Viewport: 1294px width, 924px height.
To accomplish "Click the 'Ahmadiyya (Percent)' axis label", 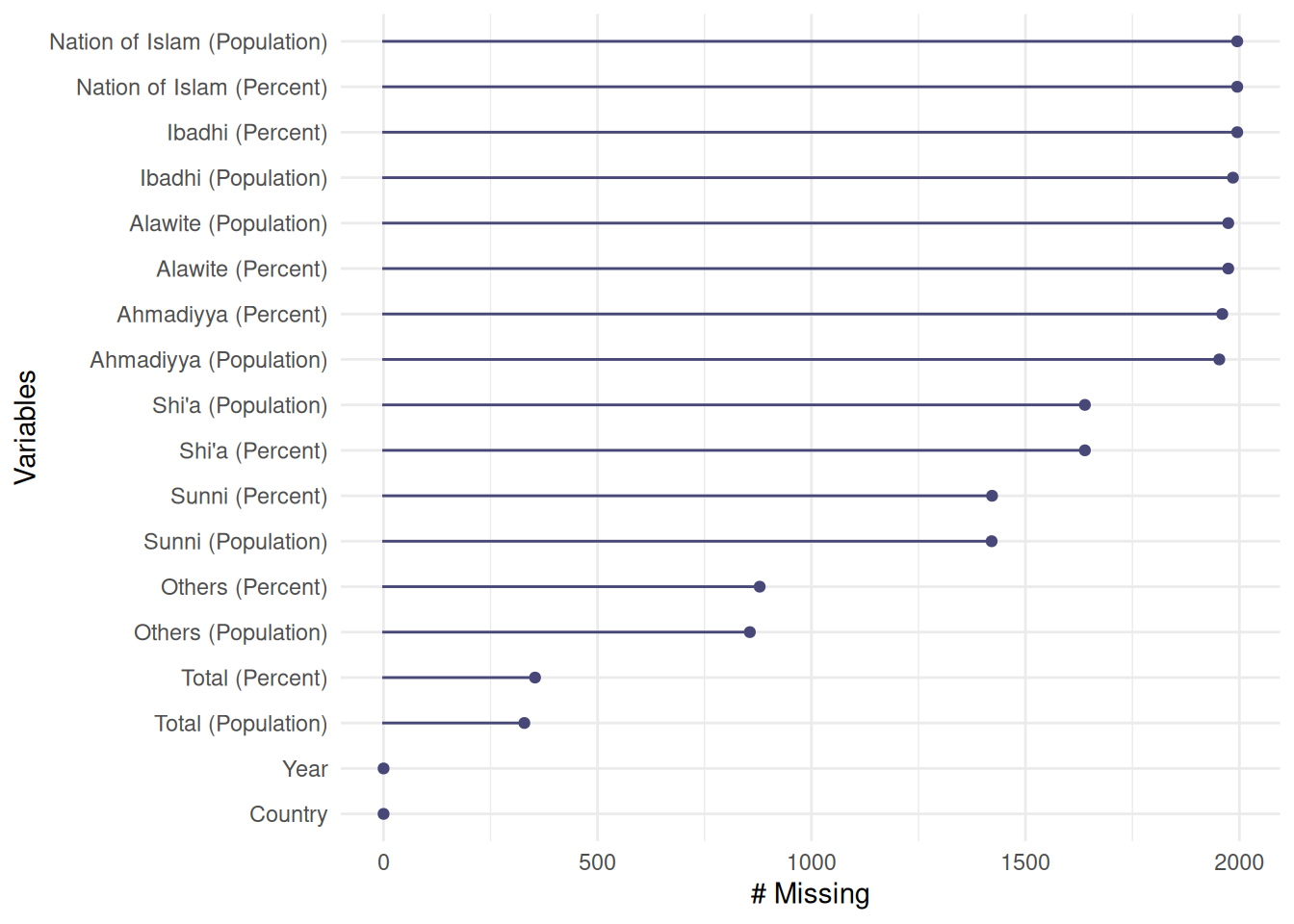I will tap(222, 315).
